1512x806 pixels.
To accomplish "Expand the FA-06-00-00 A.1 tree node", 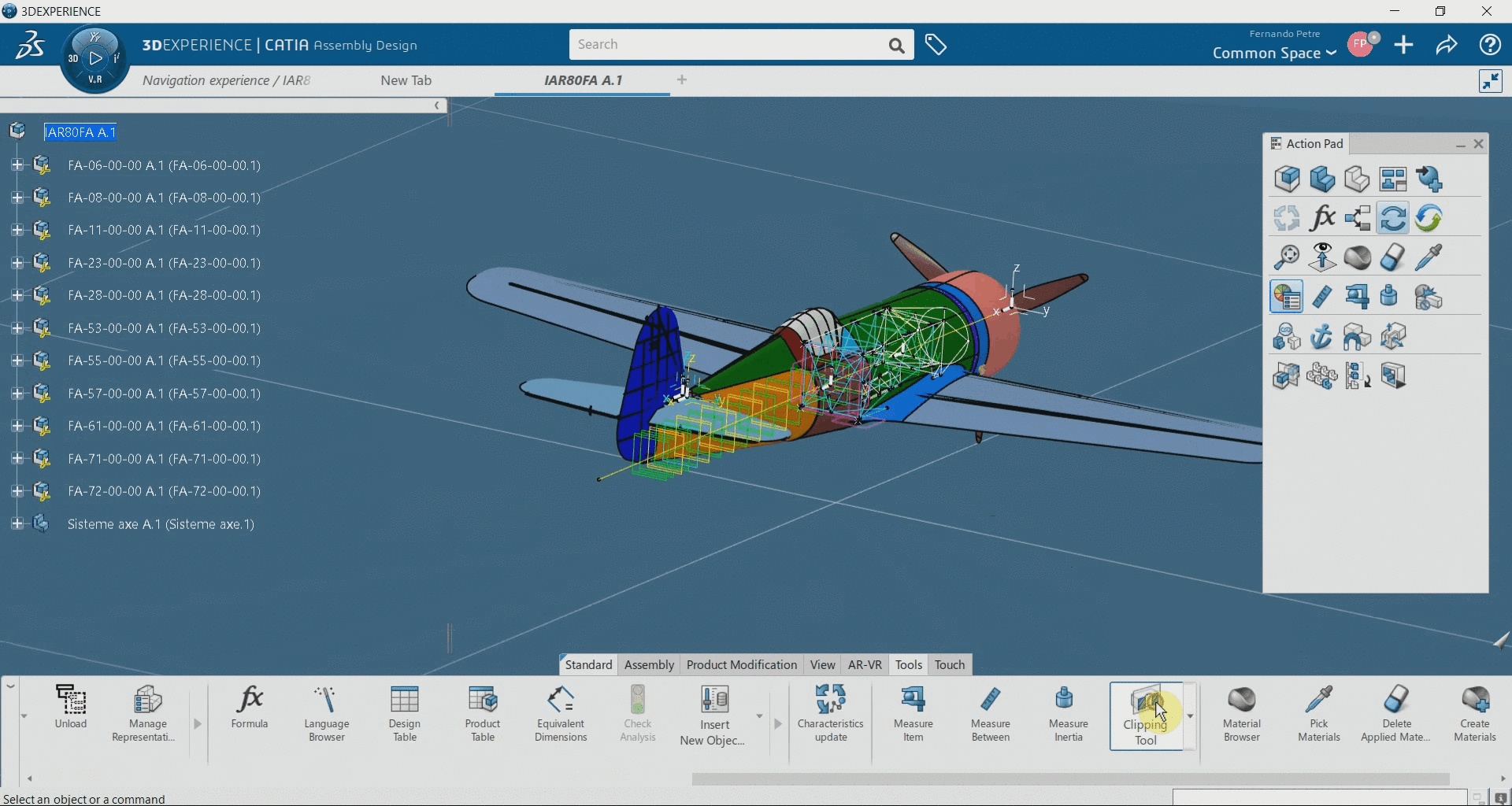I will click(x=17, y=165).
